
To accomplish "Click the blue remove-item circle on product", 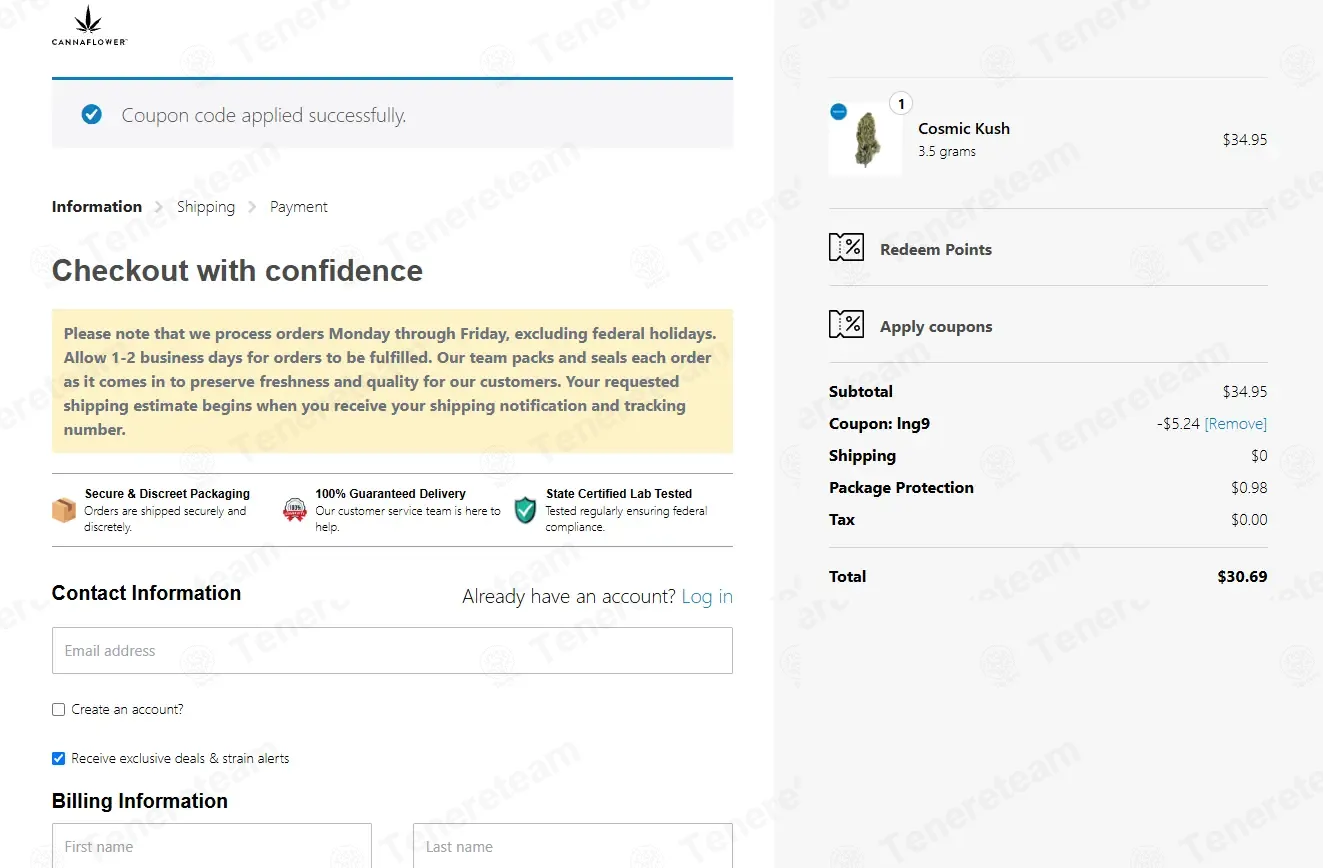I will (x=838, y=112).
